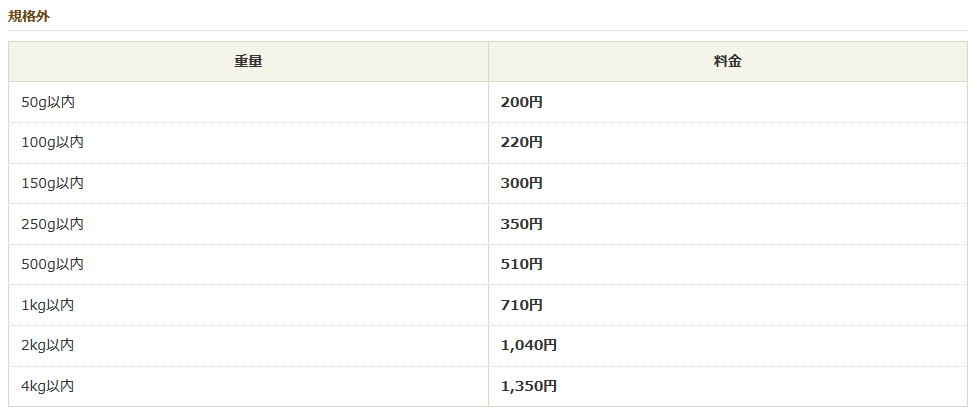This screenshot has width=979, height=416.
Task: Select the 100g以内 weight cell
Action: point(52,143)
